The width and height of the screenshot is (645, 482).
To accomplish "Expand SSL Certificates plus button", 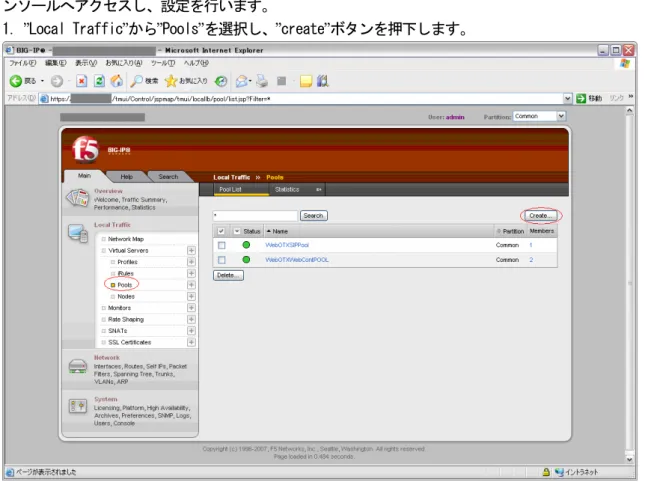I will pyautogui.click(x=191, y=342).
